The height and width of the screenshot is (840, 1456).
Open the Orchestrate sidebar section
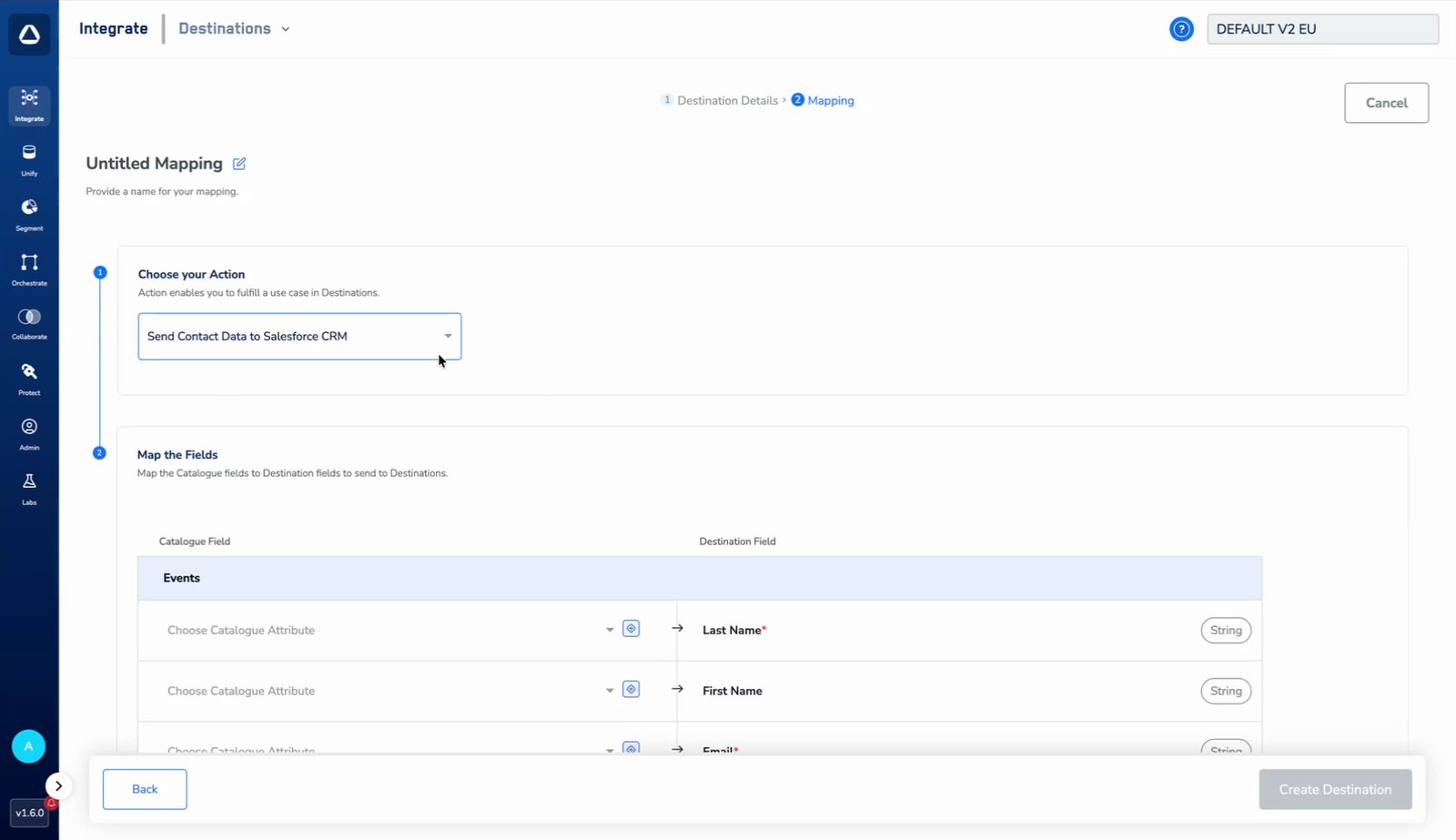pos(29,269)
